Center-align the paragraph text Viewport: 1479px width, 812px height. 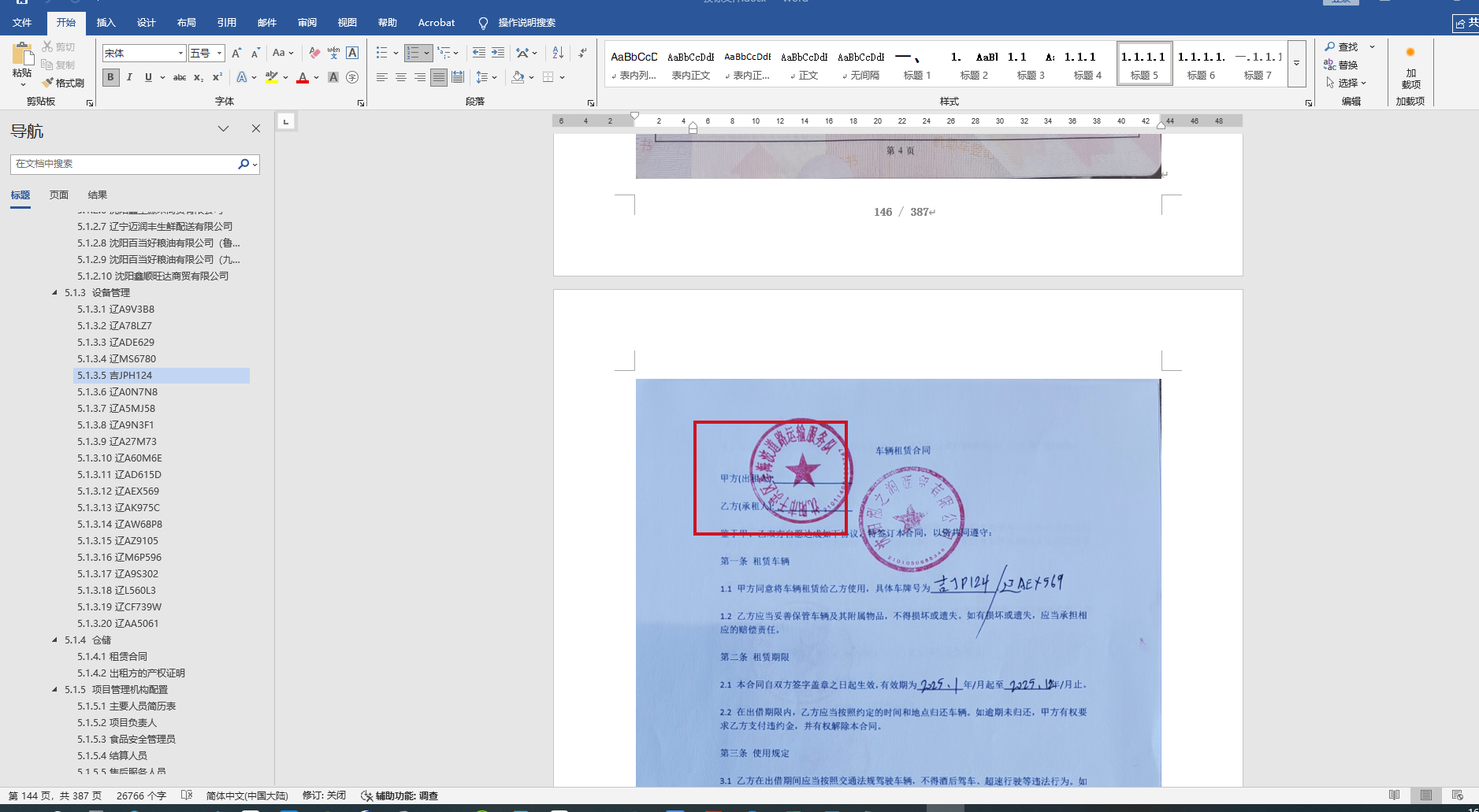pyautogui.click(x=401, y=77)
